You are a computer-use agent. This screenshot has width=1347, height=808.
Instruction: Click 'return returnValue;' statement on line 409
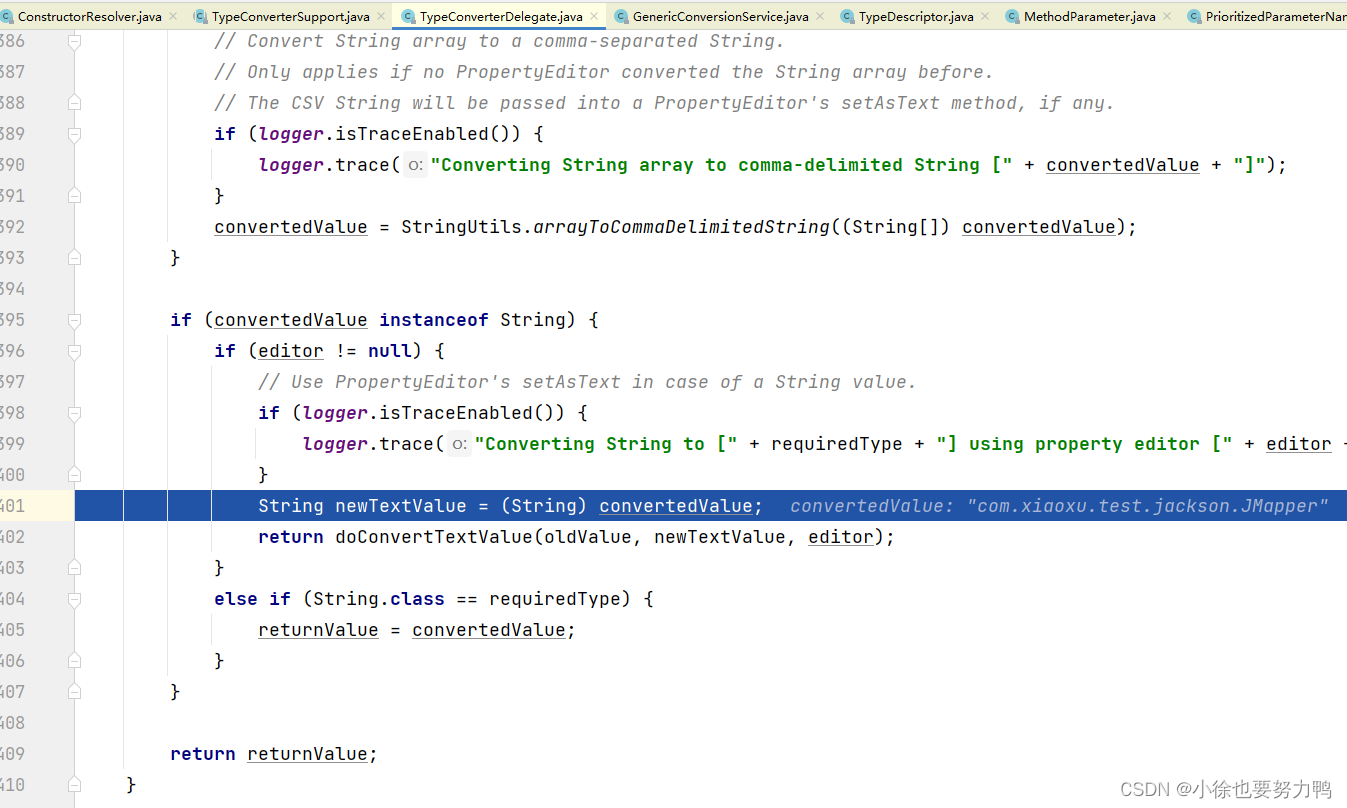coord(274,754)
